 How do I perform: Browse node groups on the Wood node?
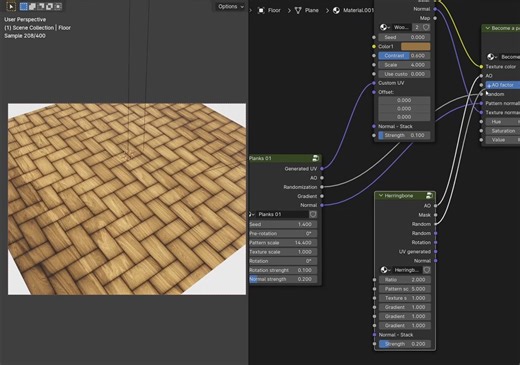pyautogui.click(x=385, y=27)
